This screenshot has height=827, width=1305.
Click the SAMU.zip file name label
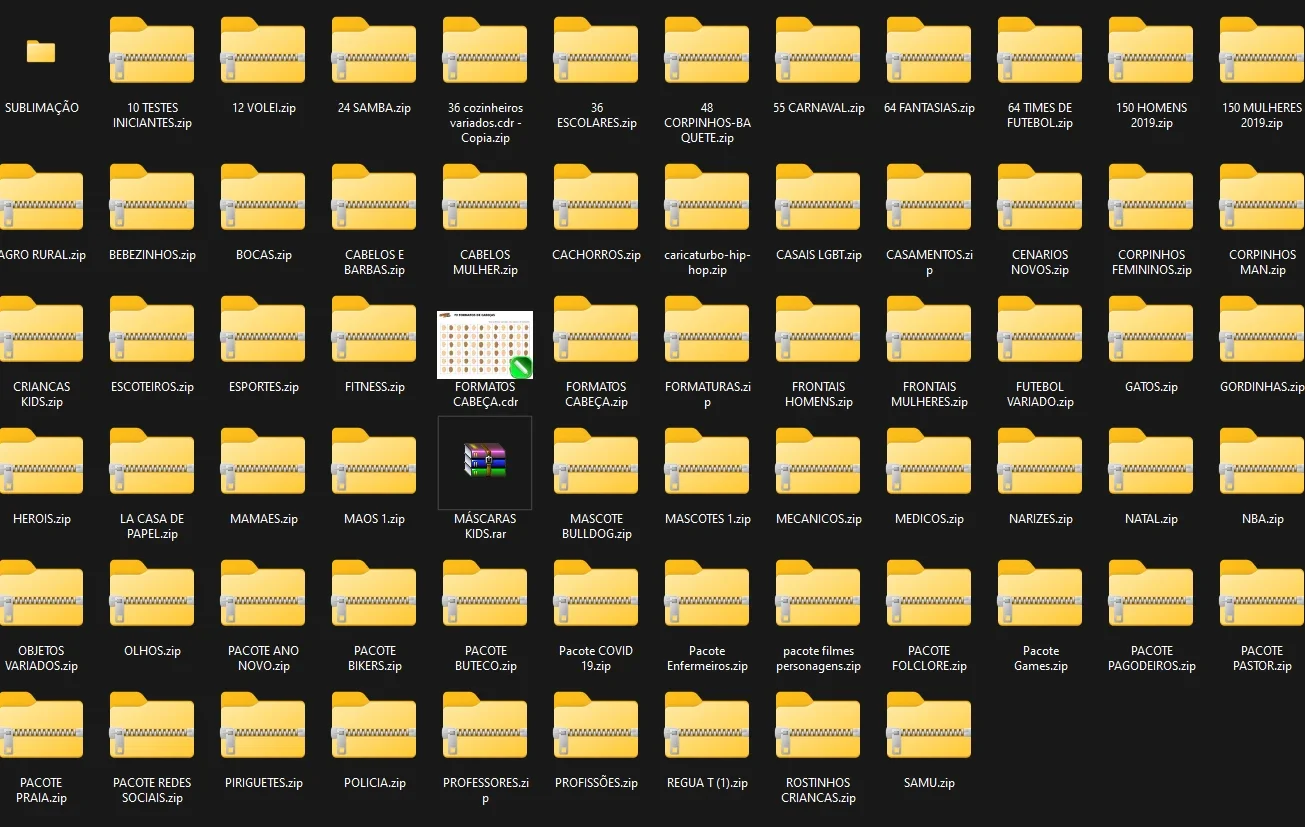(929, 783)
